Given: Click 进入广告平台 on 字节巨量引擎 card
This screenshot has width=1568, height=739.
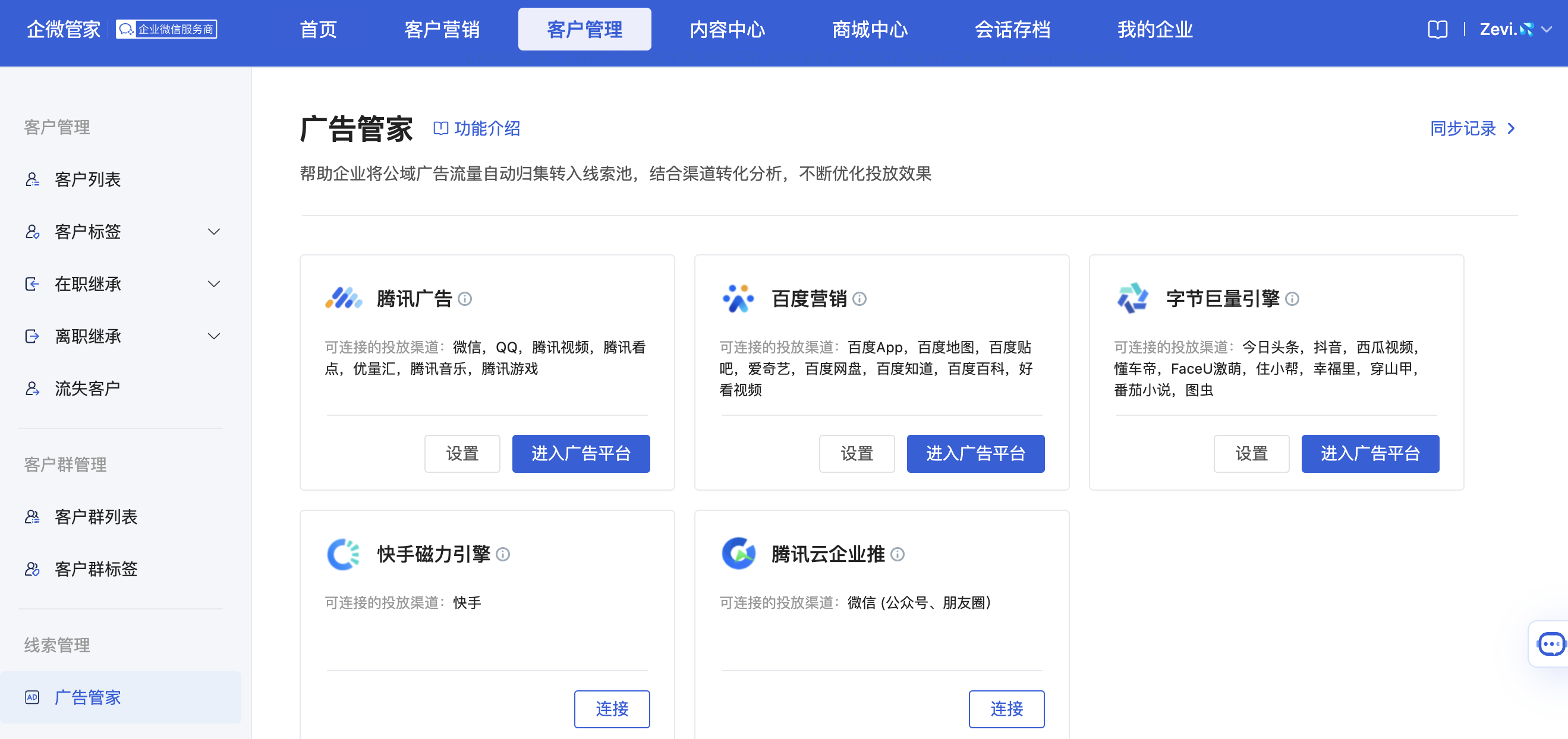Looking at the screenshot, I should pyautogui.click(x=1370, y=454).
